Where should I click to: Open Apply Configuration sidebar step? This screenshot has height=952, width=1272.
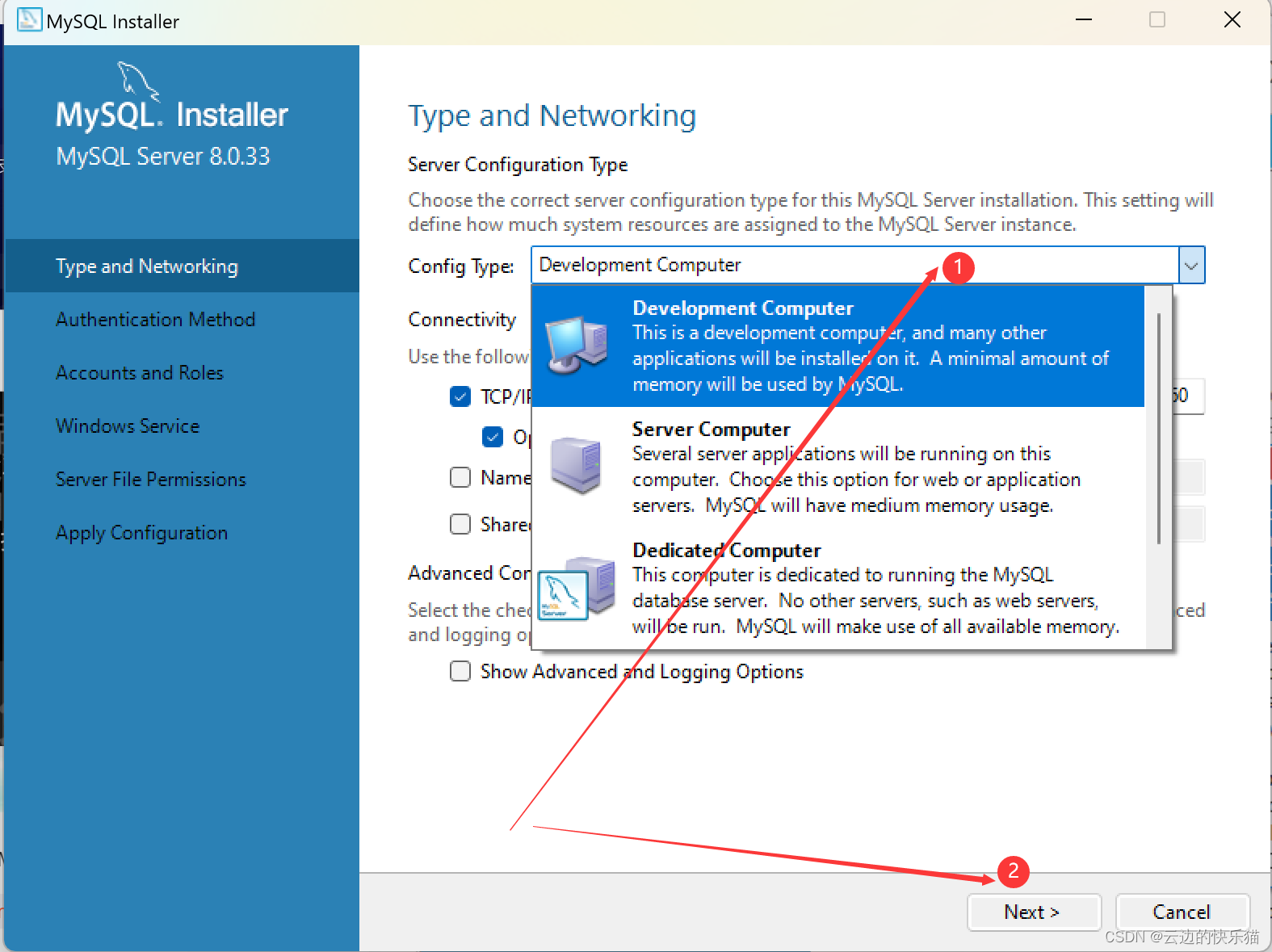coord(183,532)
